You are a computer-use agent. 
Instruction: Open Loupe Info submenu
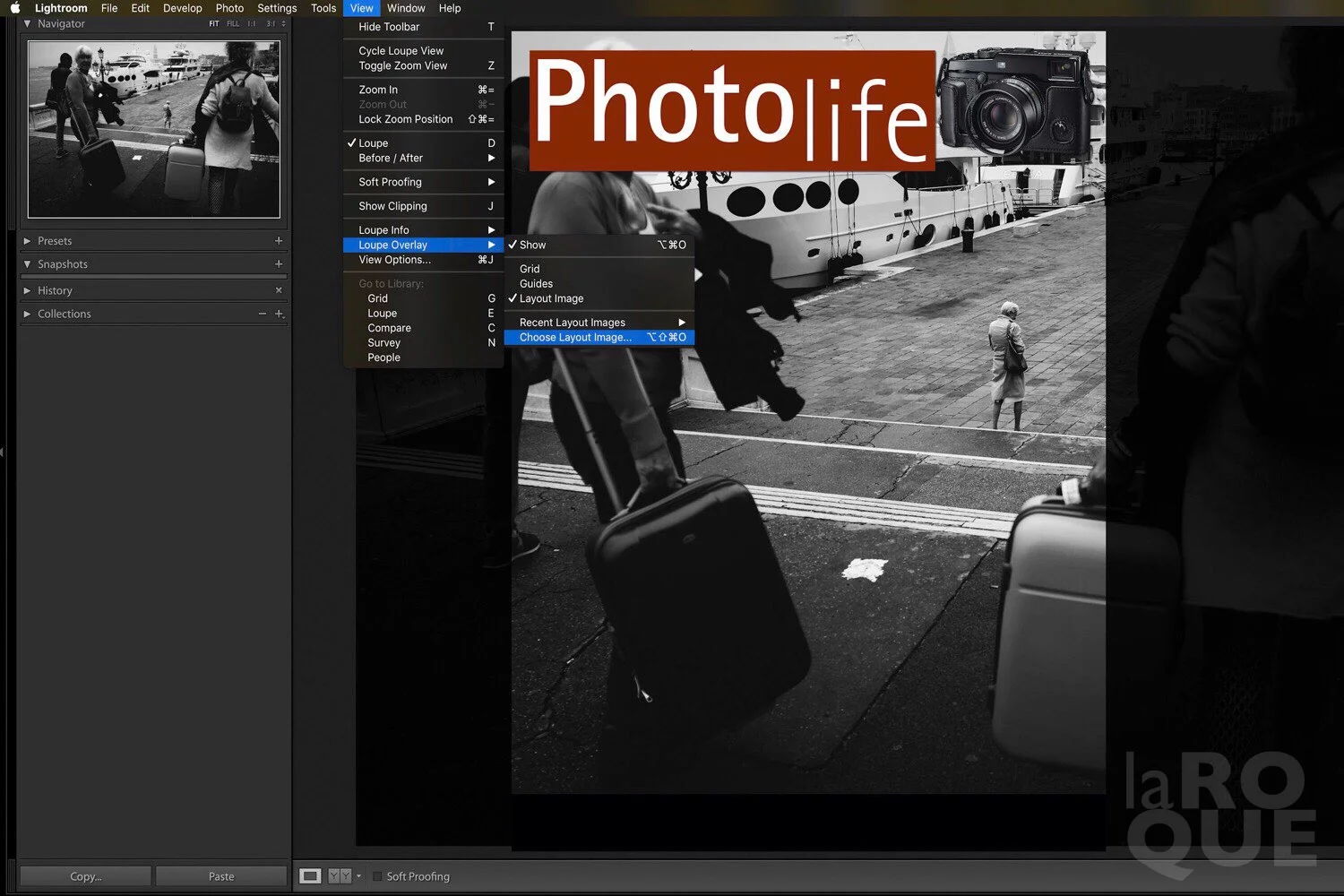(423, 230)
